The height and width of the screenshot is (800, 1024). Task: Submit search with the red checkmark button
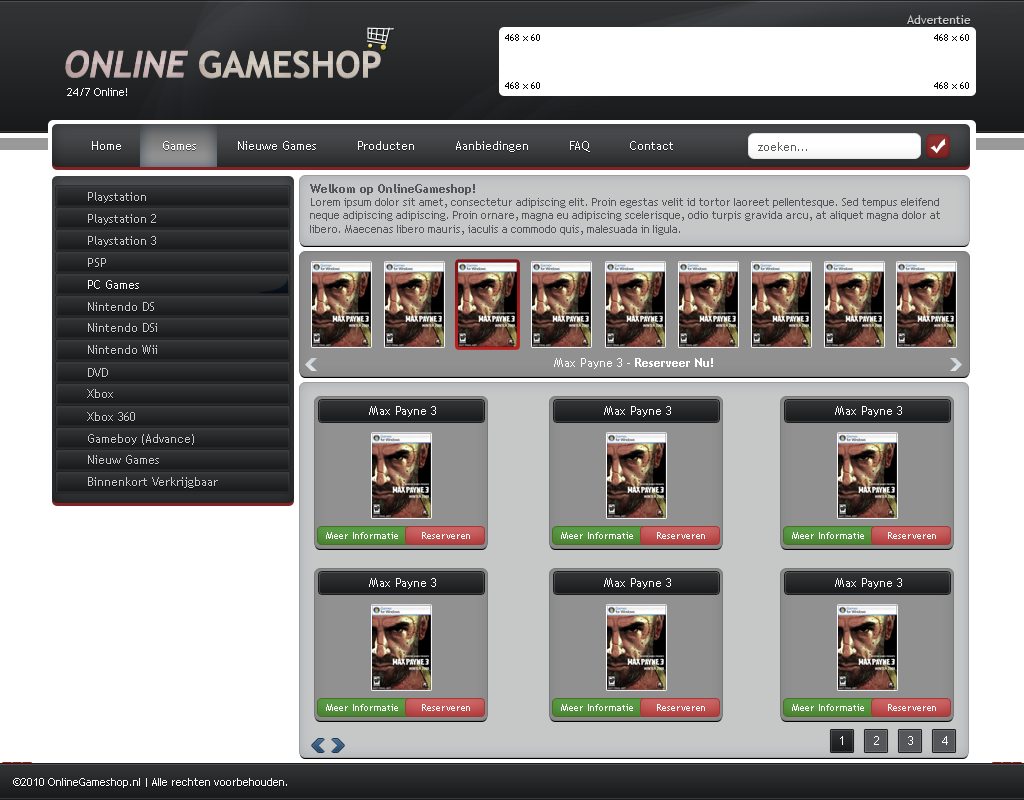[938, 146]
